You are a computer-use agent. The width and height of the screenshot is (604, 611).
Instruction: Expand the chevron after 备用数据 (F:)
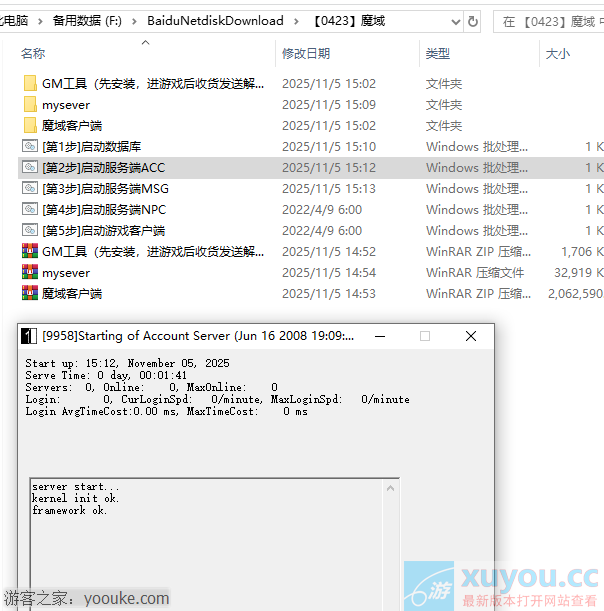coord(134,21)
